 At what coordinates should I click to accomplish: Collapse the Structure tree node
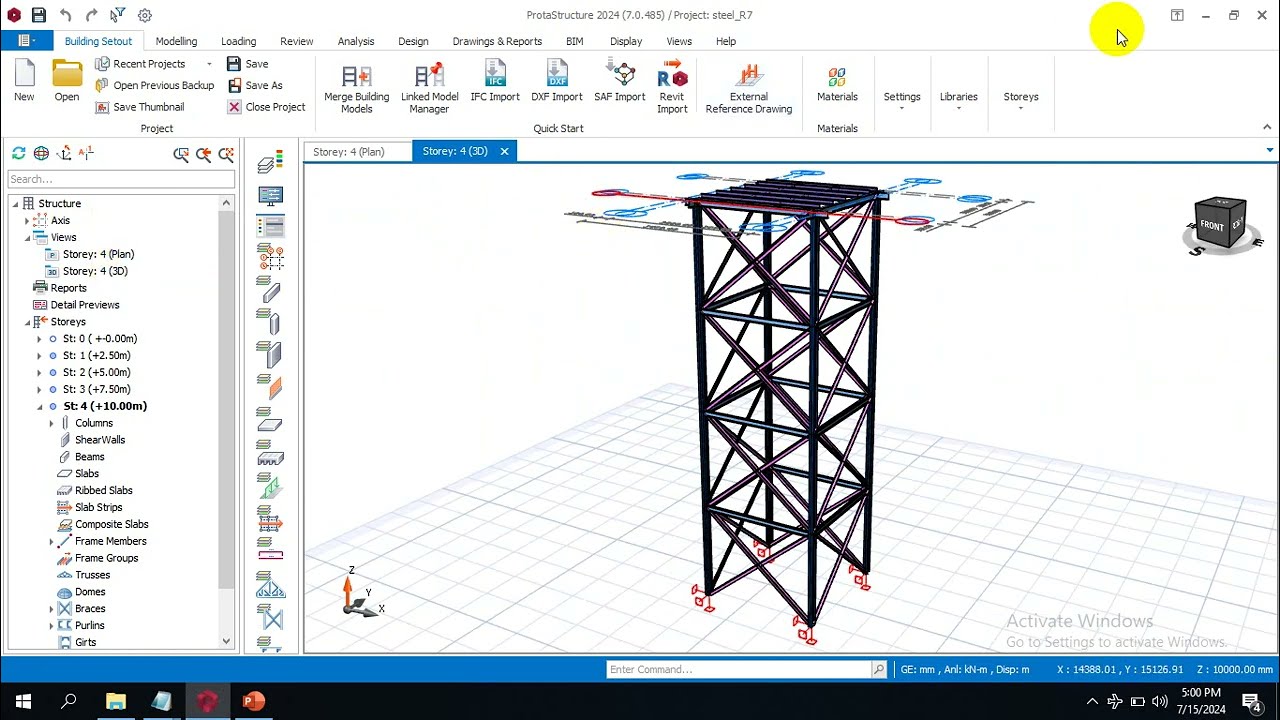click(x=16, y=204)
